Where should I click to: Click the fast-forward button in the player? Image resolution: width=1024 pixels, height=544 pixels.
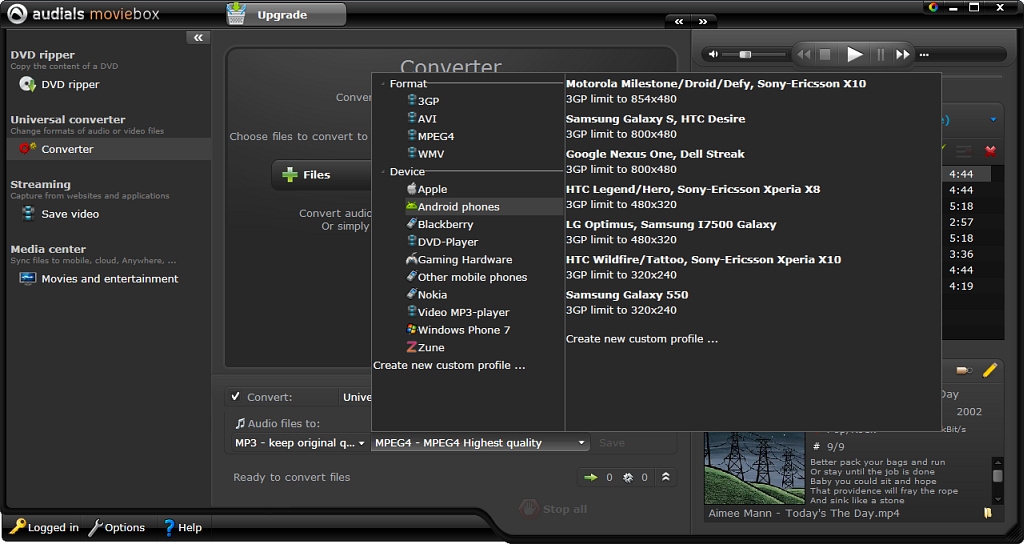coord(903,55)
